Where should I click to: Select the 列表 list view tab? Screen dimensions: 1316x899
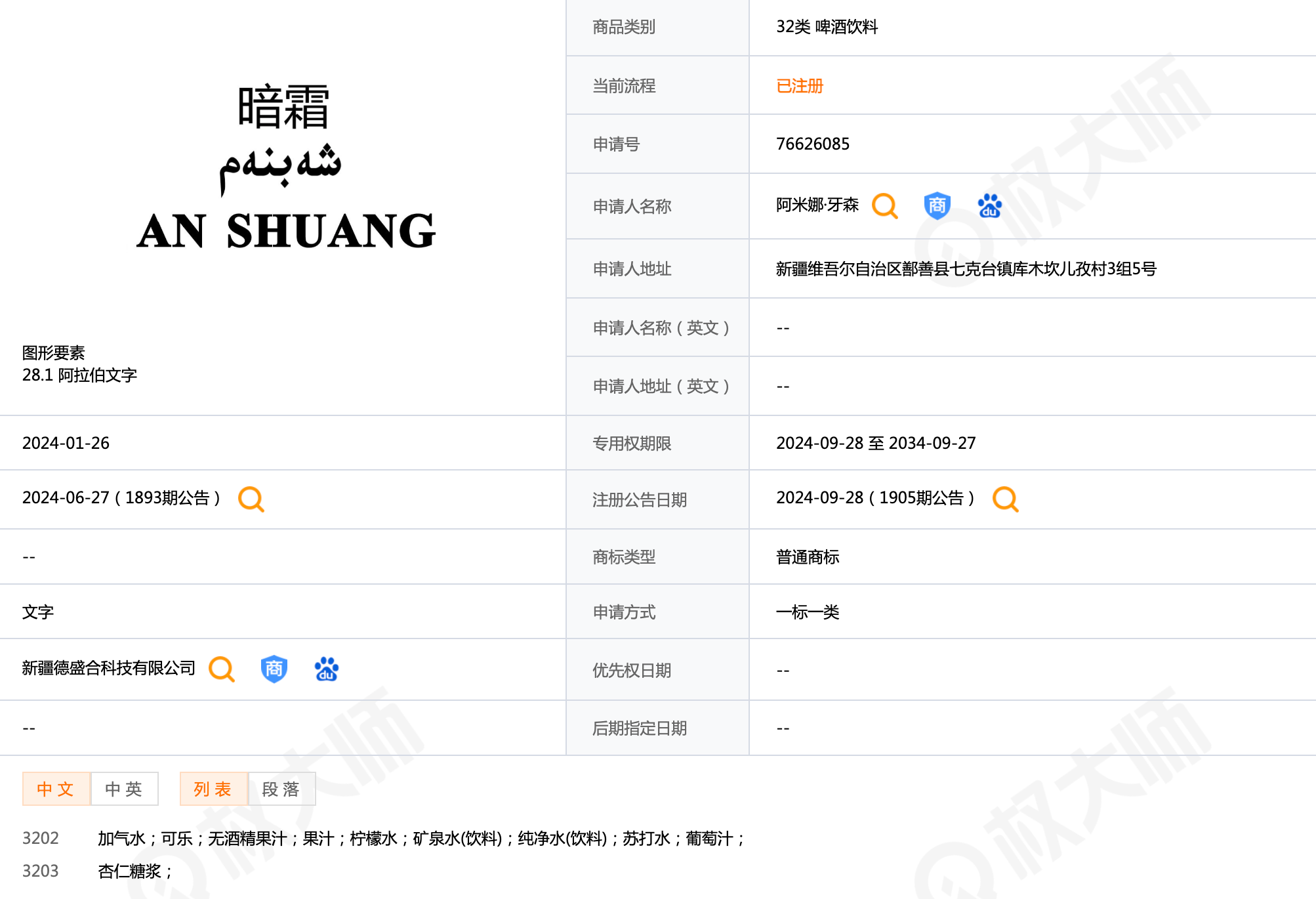[213, 789]
